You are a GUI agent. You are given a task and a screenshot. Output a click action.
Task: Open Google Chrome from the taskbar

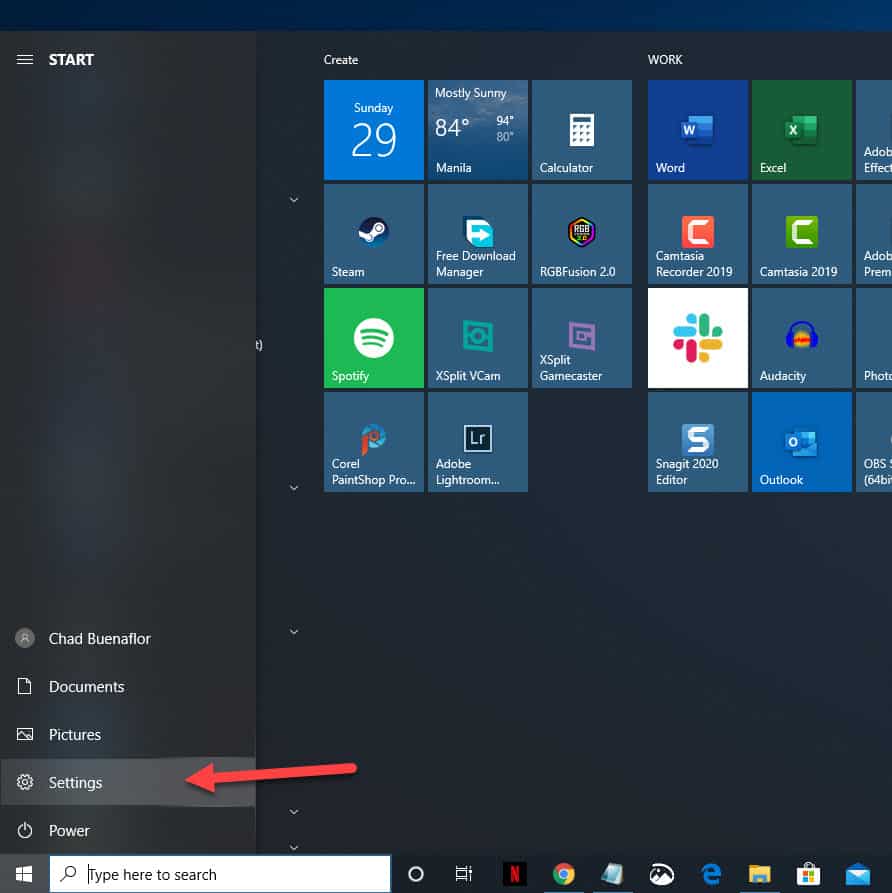(563, 874)
